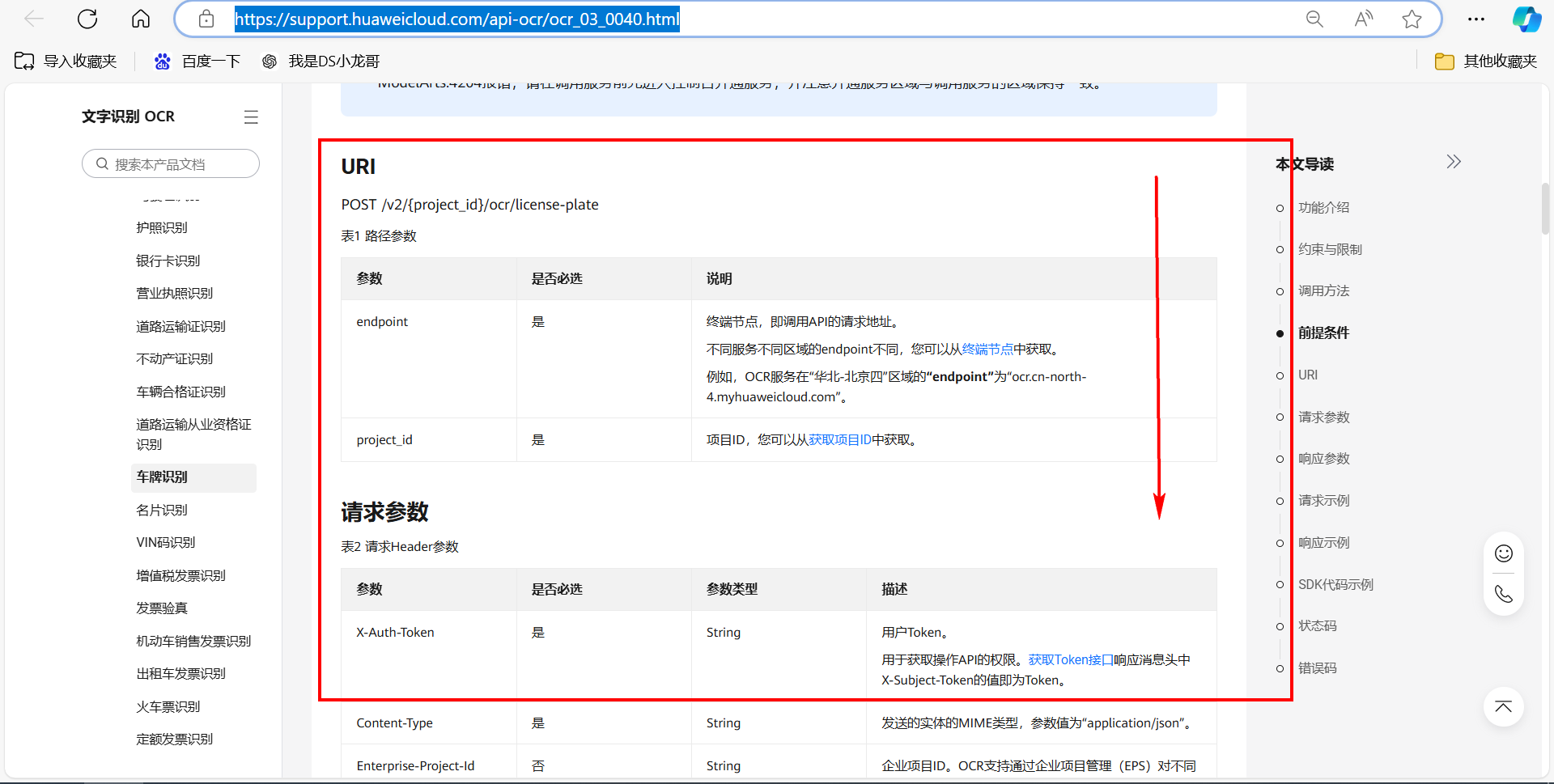The image size is (1554, 784).
Task: Open the browser settings ellipsis menu
Action: [1476, 19]
